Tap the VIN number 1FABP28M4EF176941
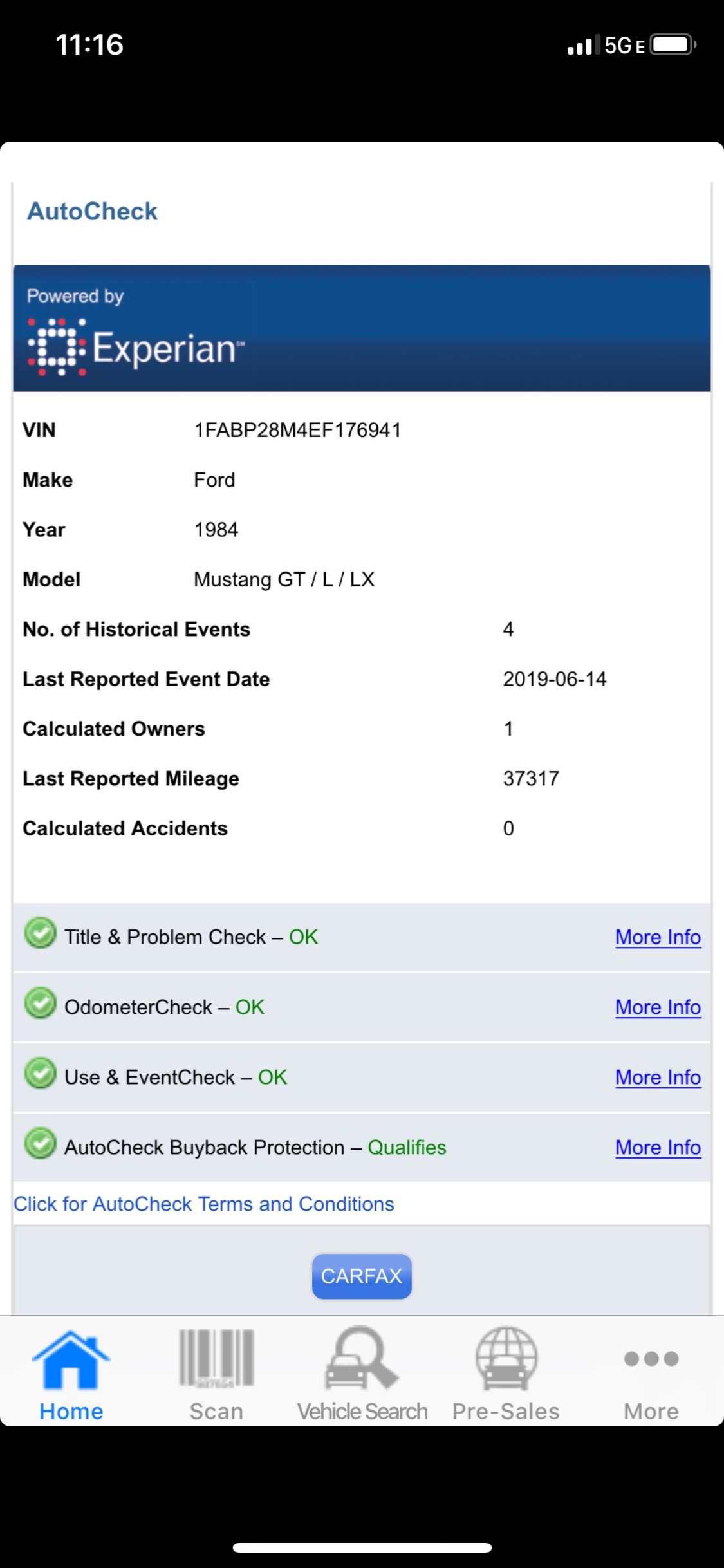This screenshot has width=724, height=1568. pos(298,430)
